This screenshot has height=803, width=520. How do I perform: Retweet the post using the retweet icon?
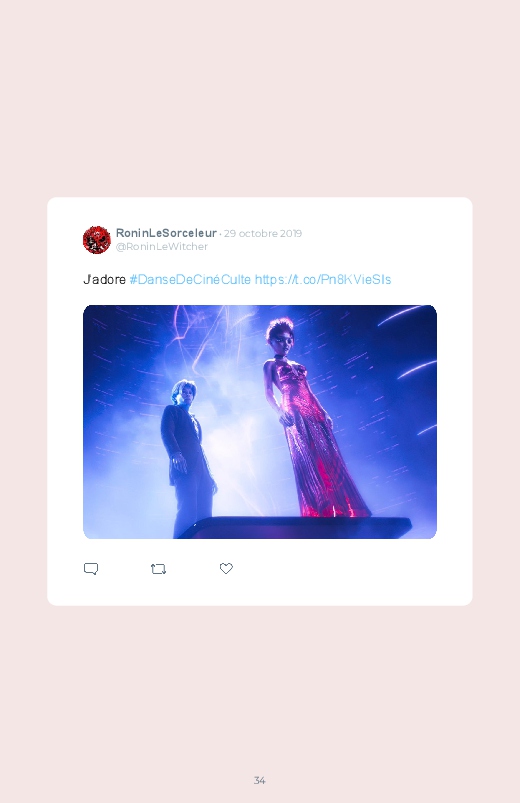(x=158, y=569)
